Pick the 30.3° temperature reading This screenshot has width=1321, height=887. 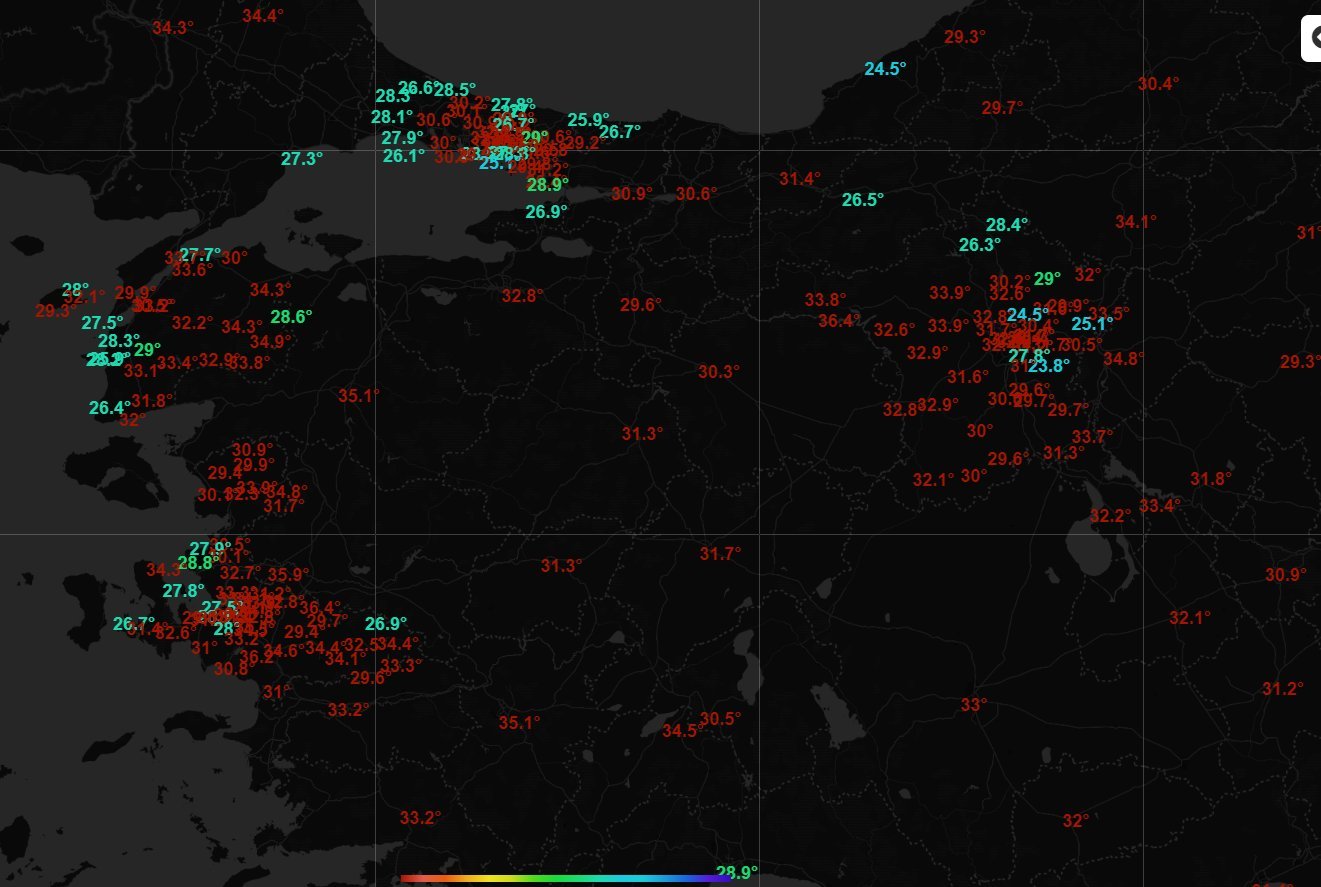pos(719,372)
